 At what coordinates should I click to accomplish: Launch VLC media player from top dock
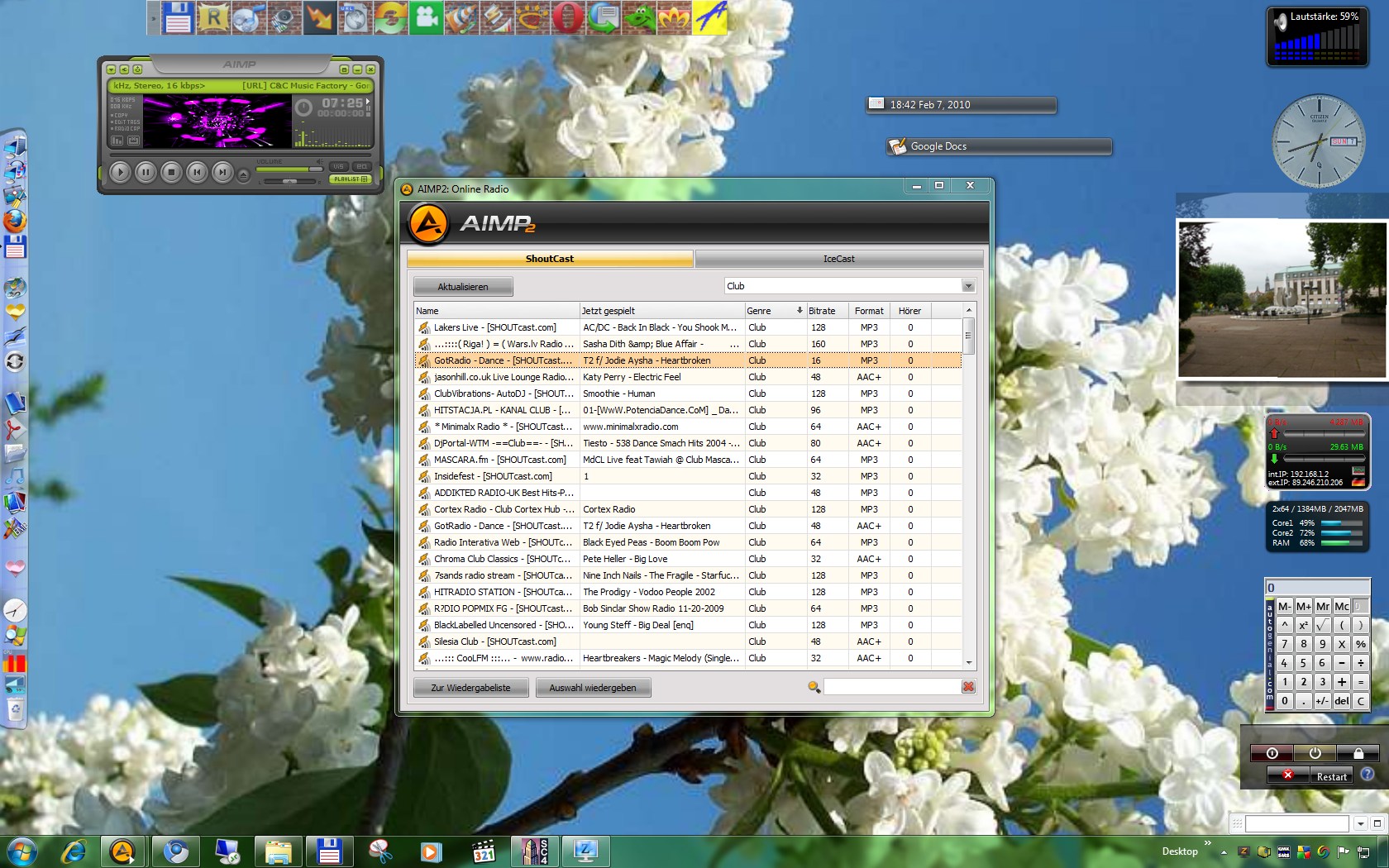[x=461, y=18]
